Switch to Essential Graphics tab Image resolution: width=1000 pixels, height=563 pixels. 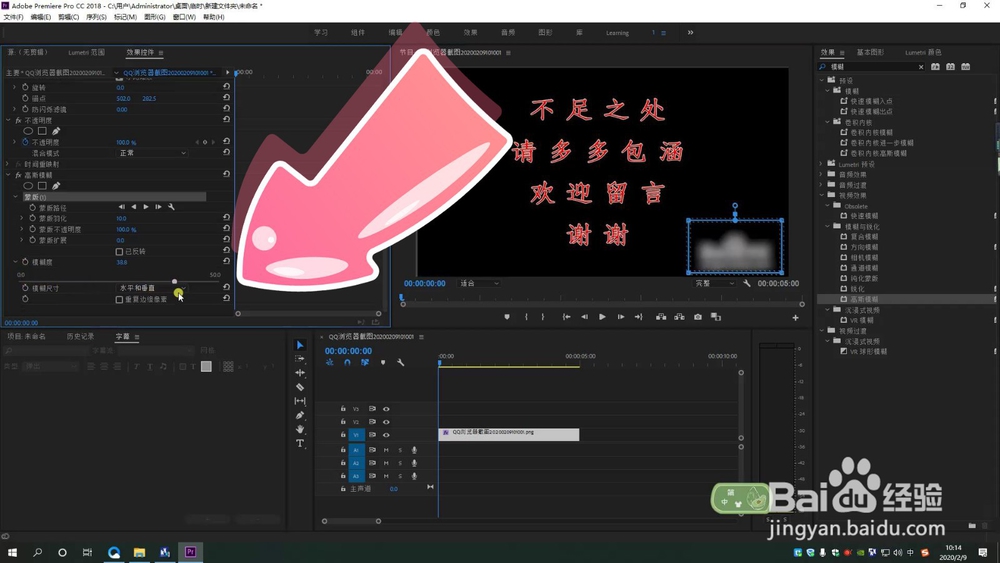(870, 52)
